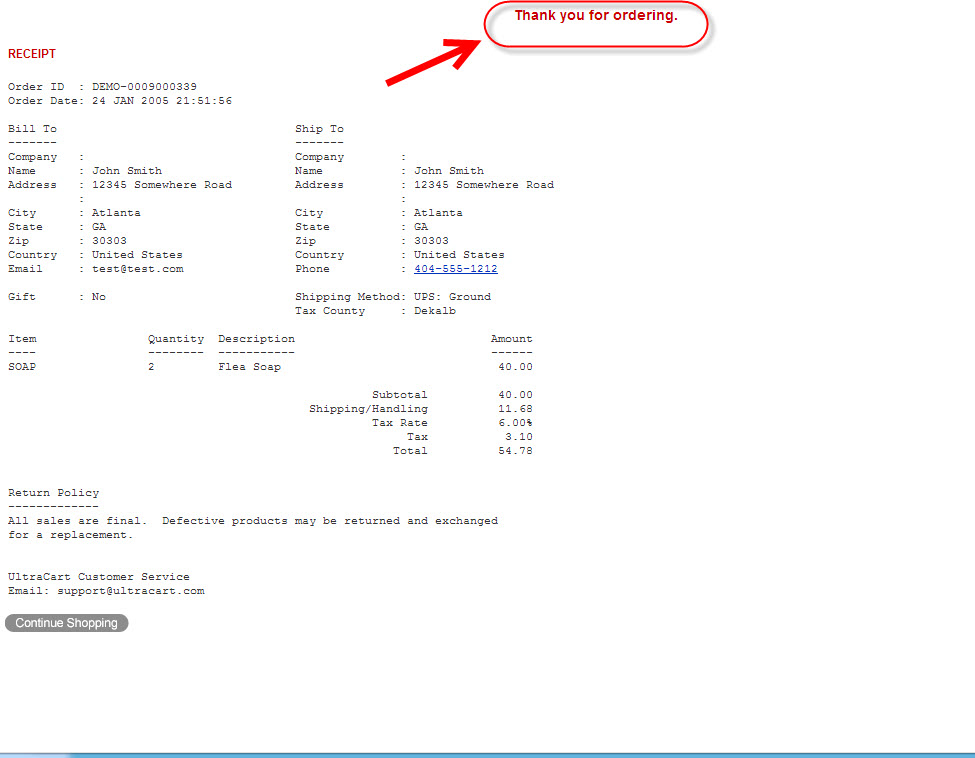Click the Gift value No
The height and width of the screenshot is (758, 975).
pos(99,297)
